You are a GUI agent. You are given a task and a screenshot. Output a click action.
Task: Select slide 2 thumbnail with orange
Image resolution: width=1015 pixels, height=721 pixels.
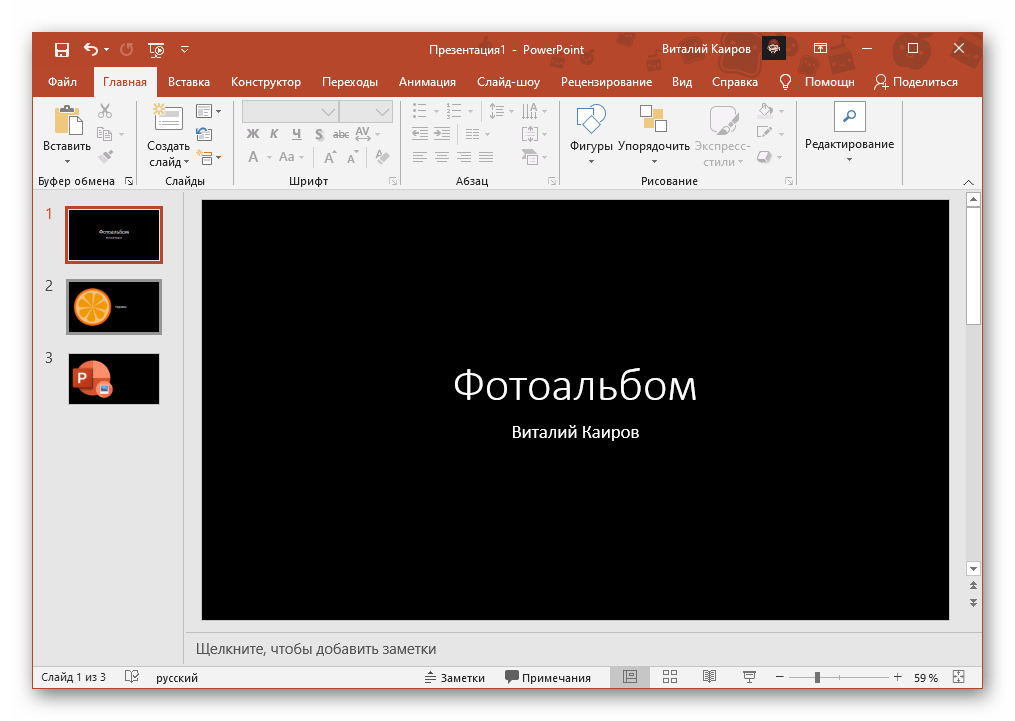(114, 306)
